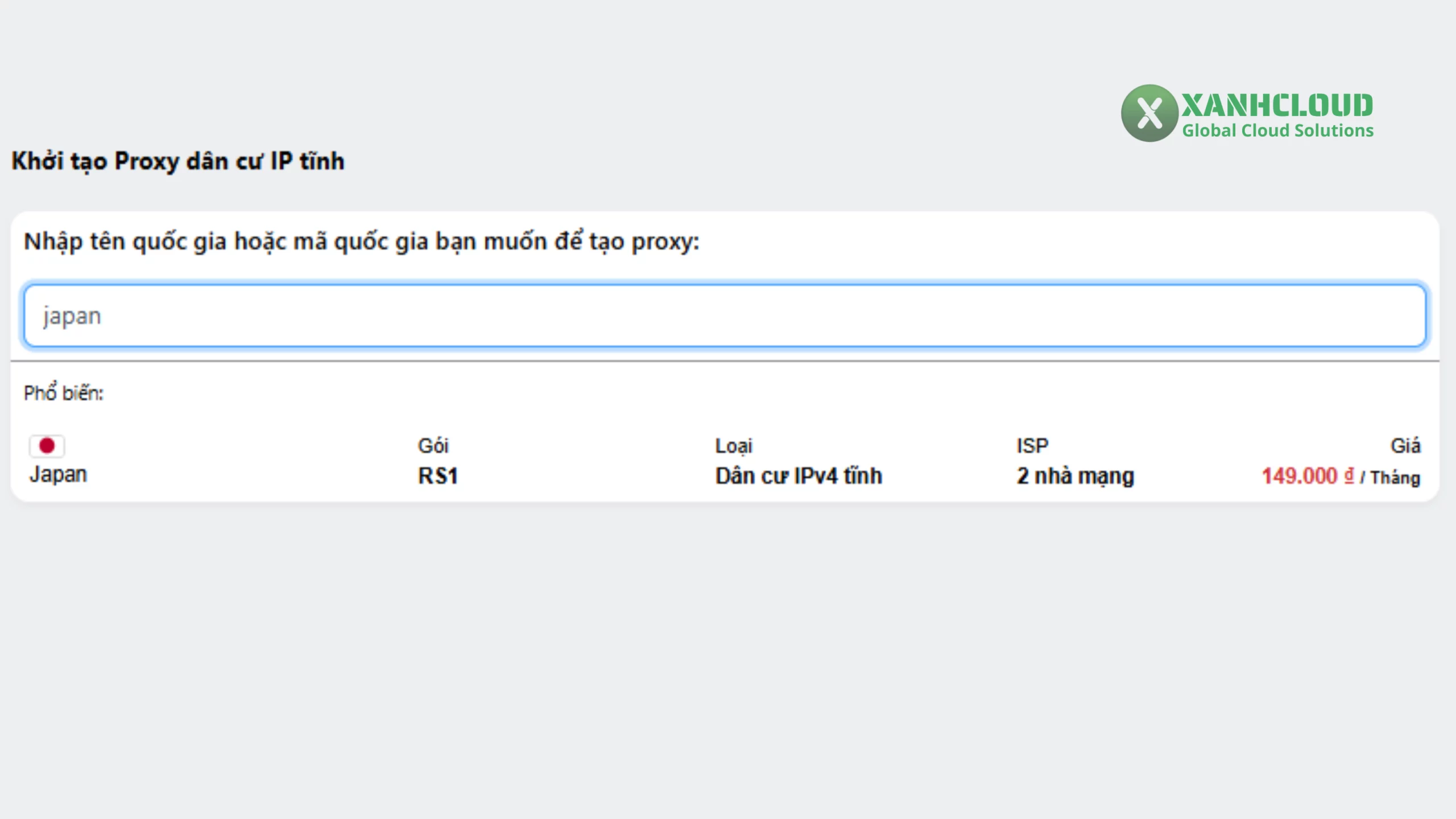This screenshot has height=819, width=1456.
Task: Select the 'Phổ biến:' section label
Action: 63,391
